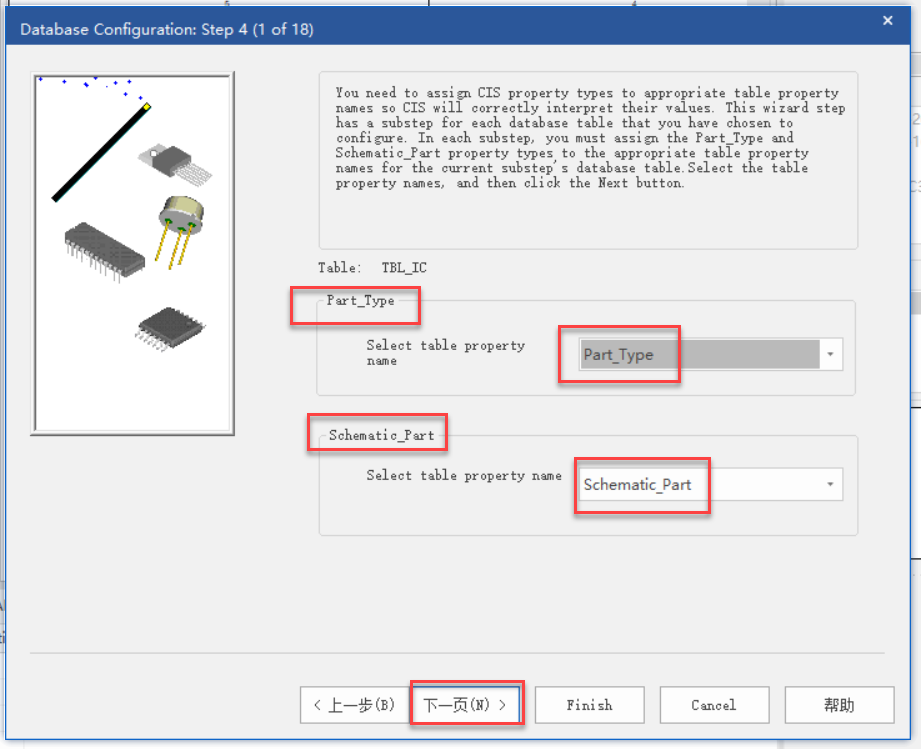Close the Database Configuration dialog
921x749 pixels.
click(x=887, y=20)
